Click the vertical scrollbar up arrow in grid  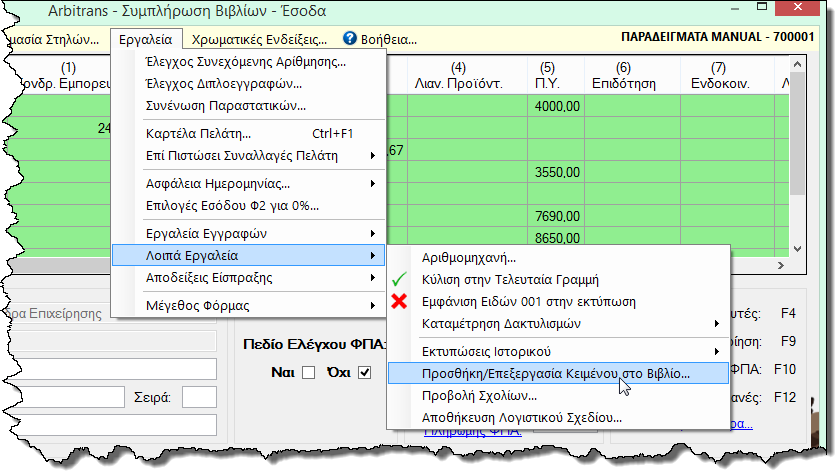point(797,64)
